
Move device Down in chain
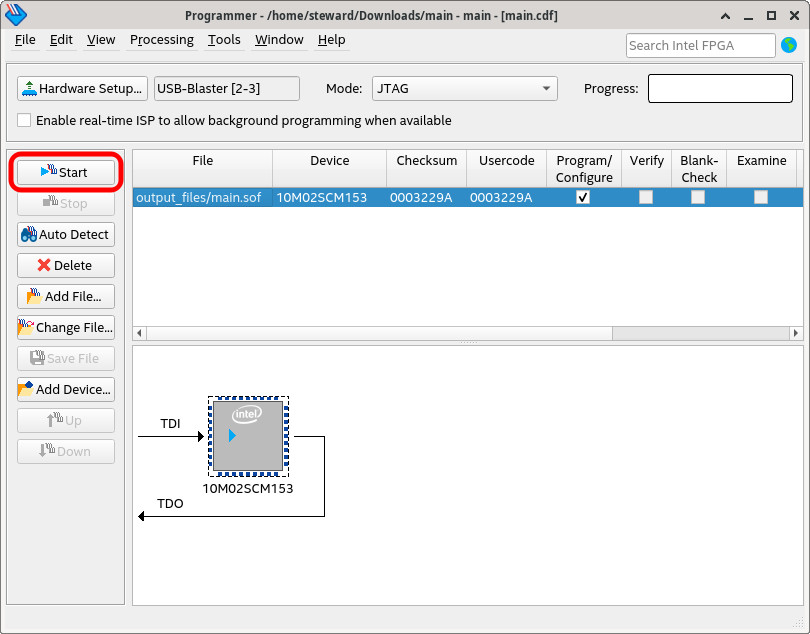[x=66, y=452]
